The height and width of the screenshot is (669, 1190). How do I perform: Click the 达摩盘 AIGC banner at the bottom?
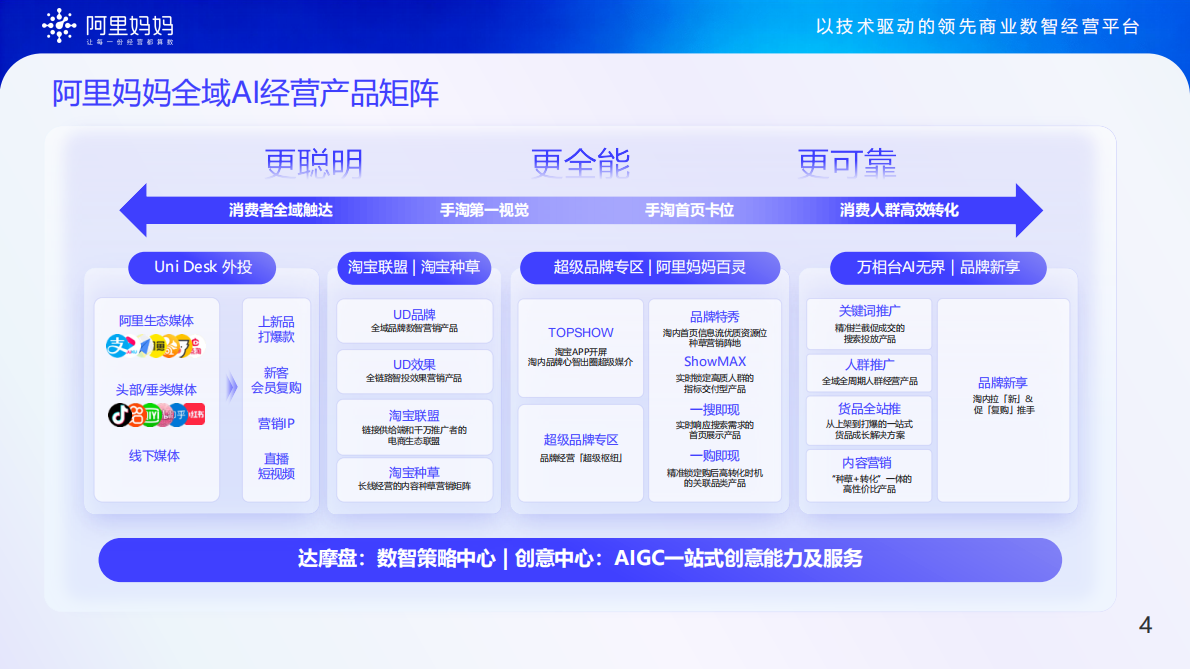tap(580, 560)
